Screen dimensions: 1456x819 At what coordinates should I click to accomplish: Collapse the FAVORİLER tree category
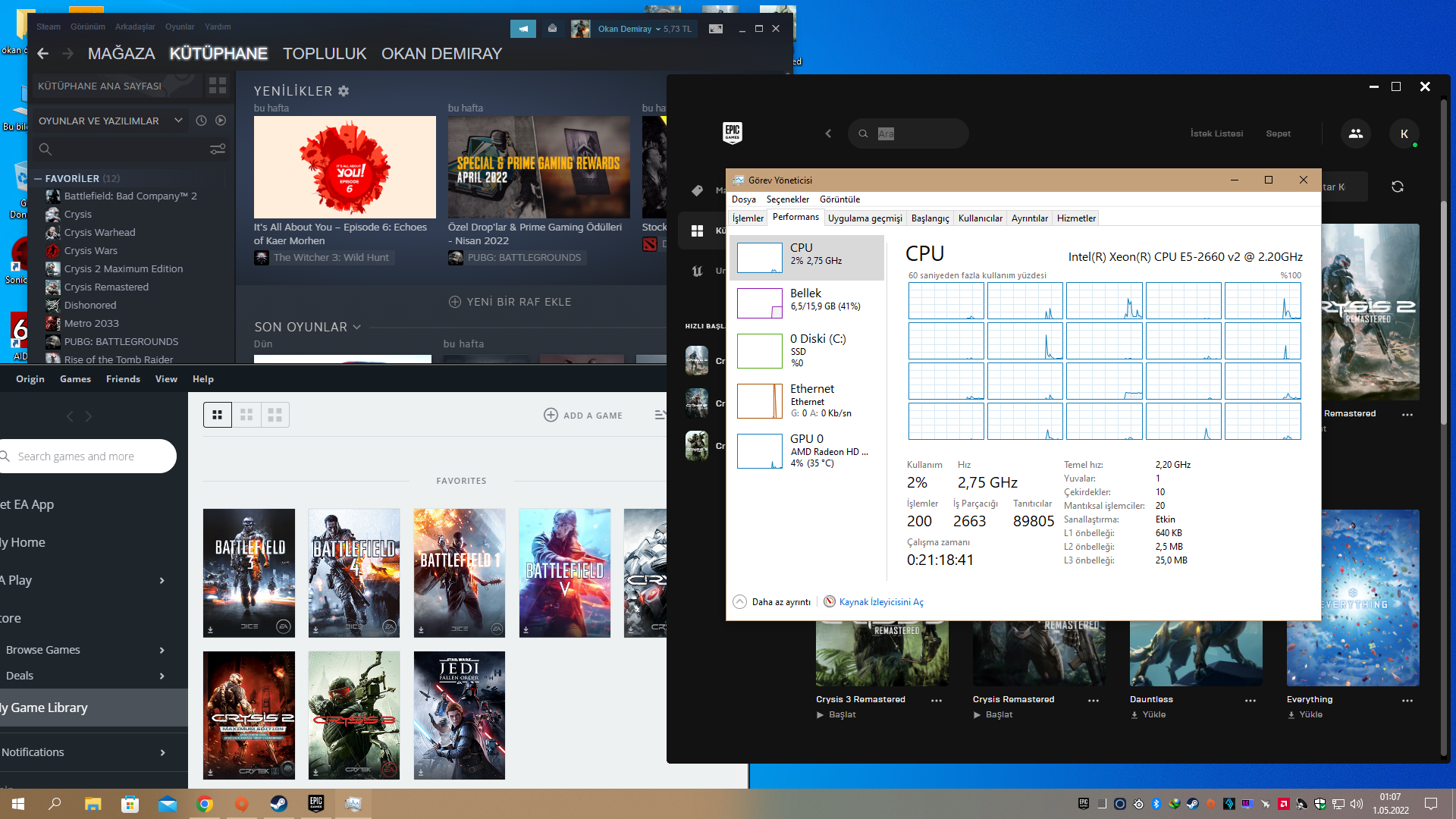coord(37,179)
